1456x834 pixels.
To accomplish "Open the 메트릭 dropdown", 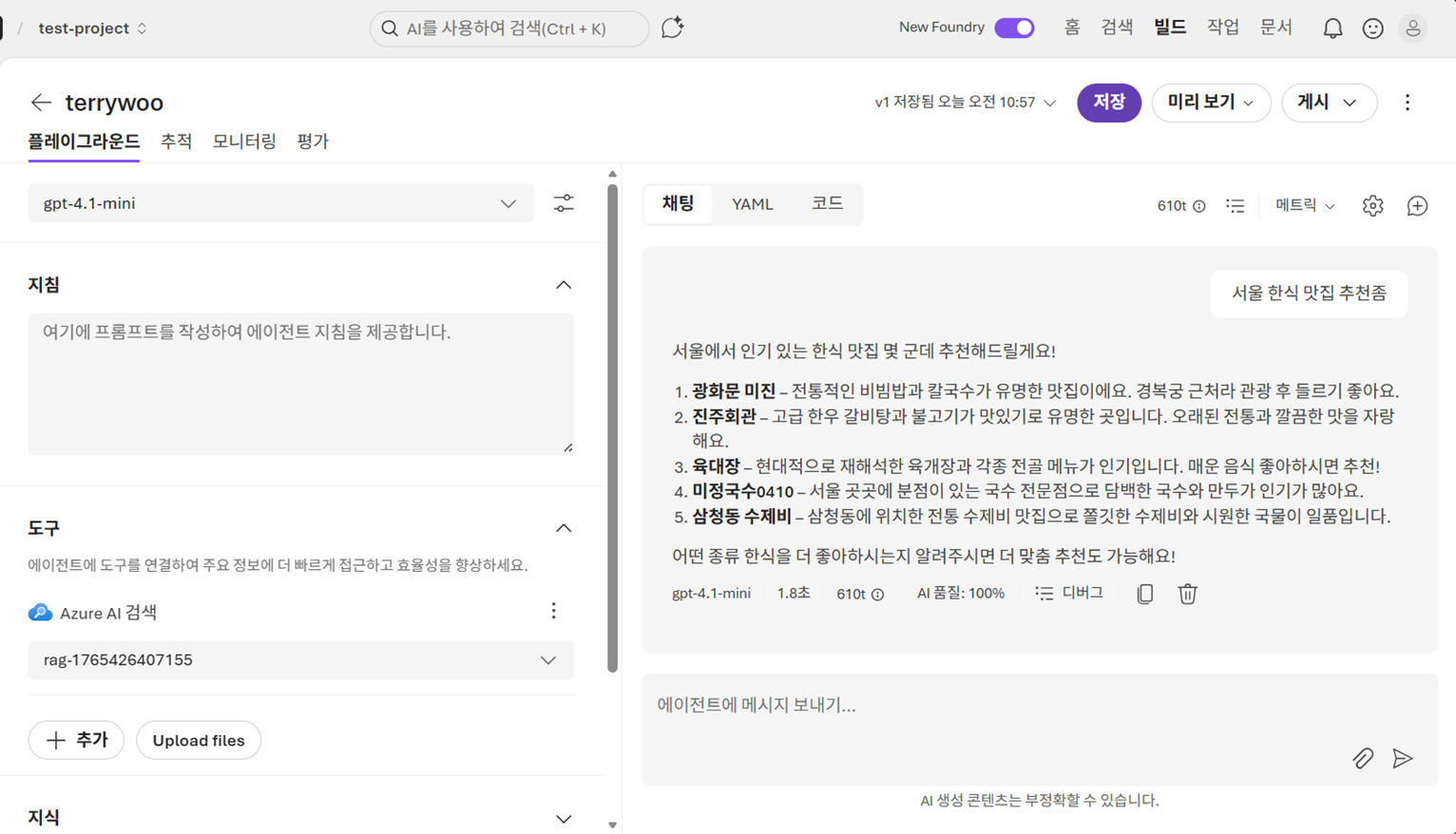I will pos(1305,205).
